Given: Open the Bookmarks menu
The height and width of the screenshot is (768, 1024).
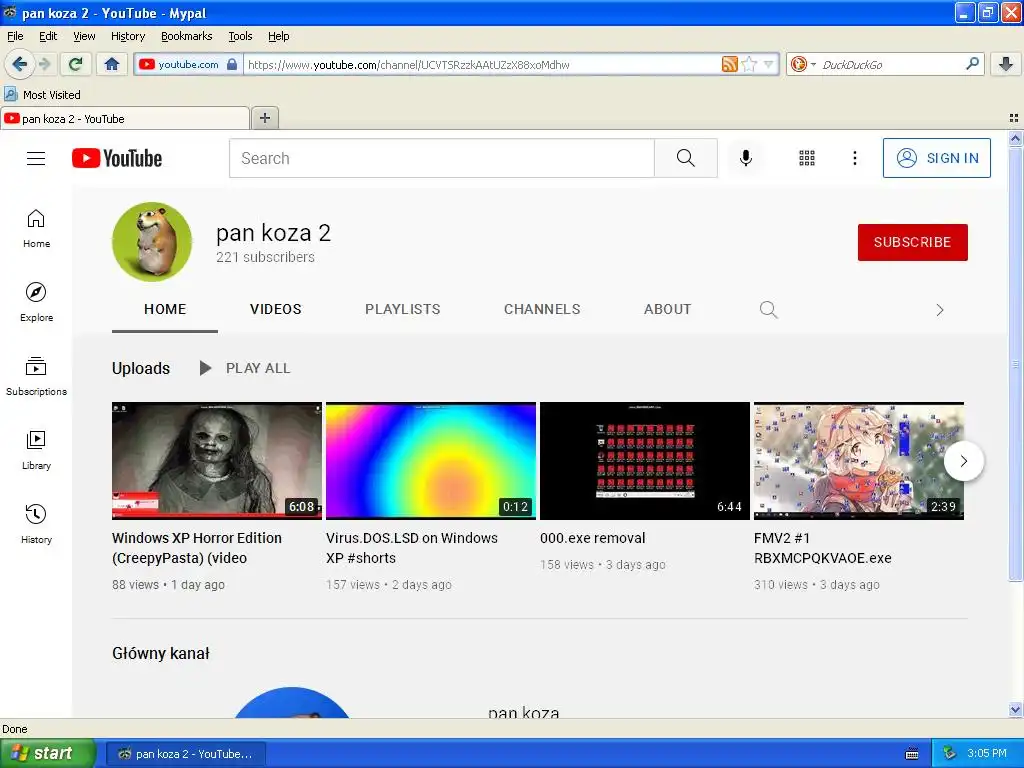Looking at the screenshot, I should point(186,36).
